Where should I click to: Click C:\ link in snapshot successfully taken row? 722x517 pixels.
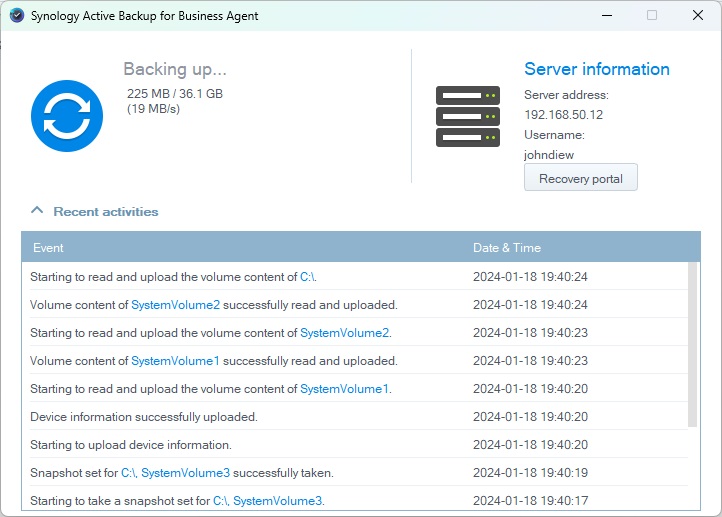click(128, 473)
